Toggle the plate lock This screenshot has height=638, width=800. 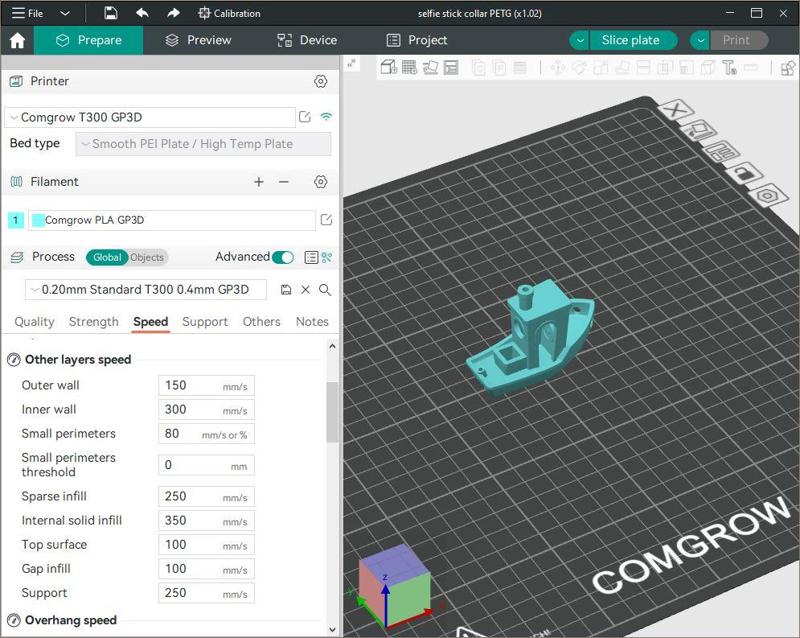743,174
